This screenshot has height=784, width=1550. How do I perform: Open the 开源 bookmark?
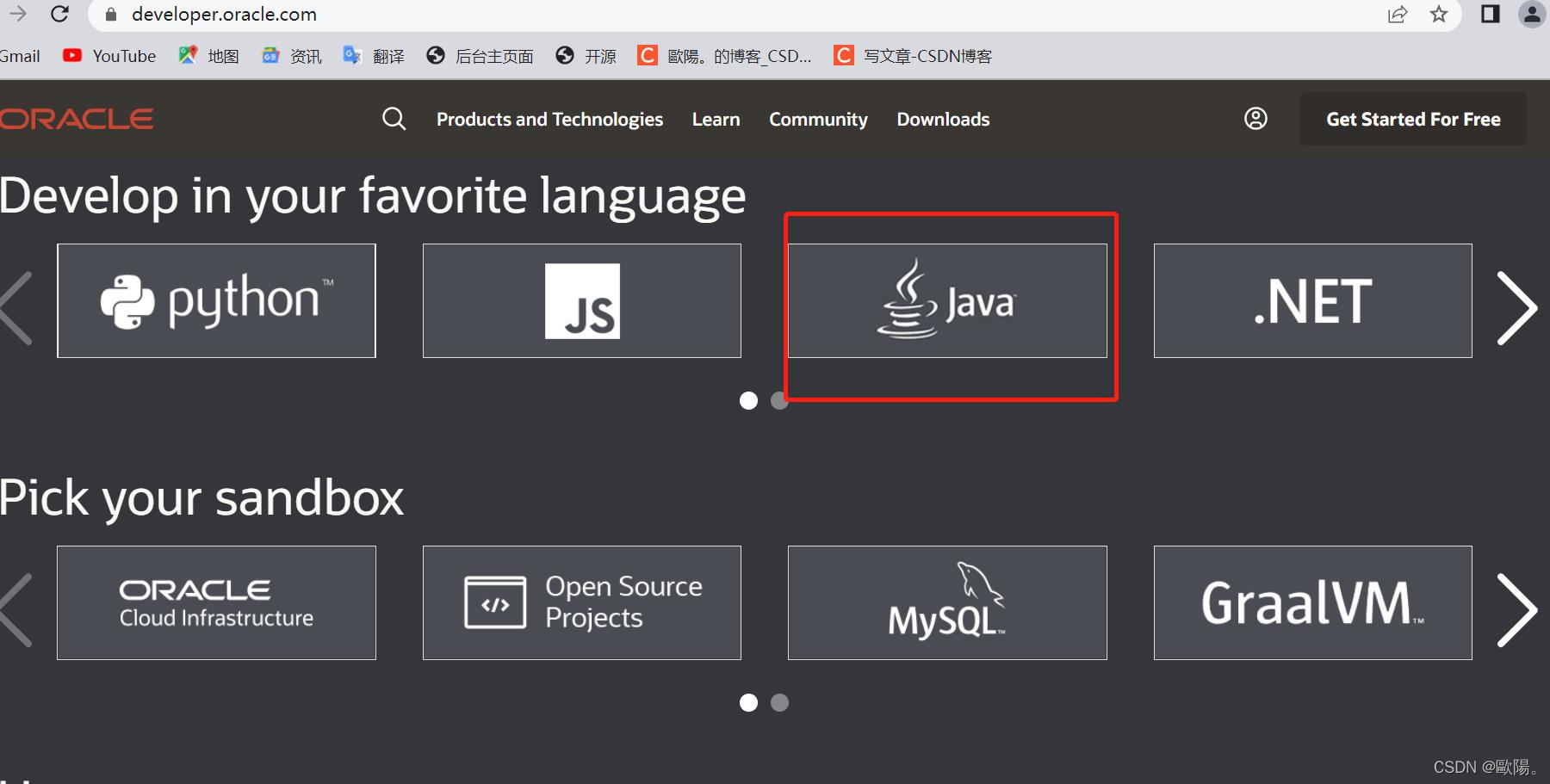click(x=586, y=56)
